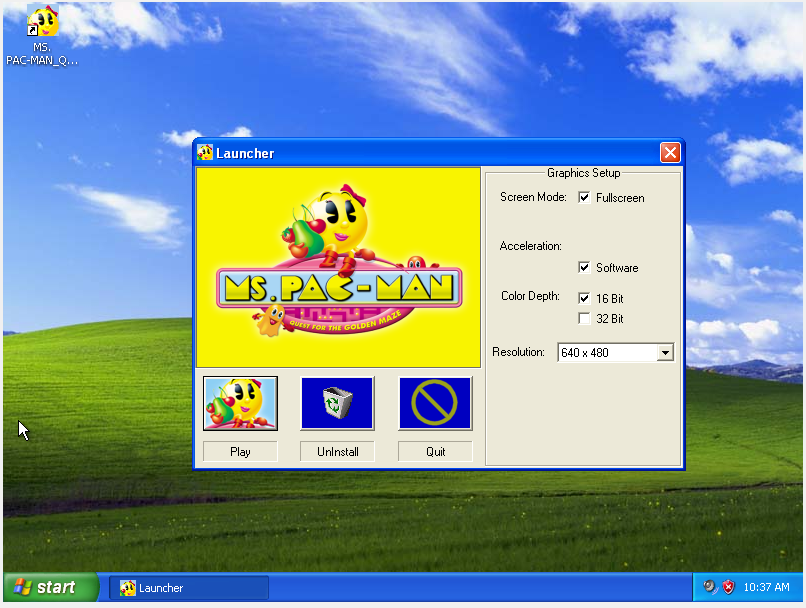
Task: Click the Quit button
Action: [435, 452]
